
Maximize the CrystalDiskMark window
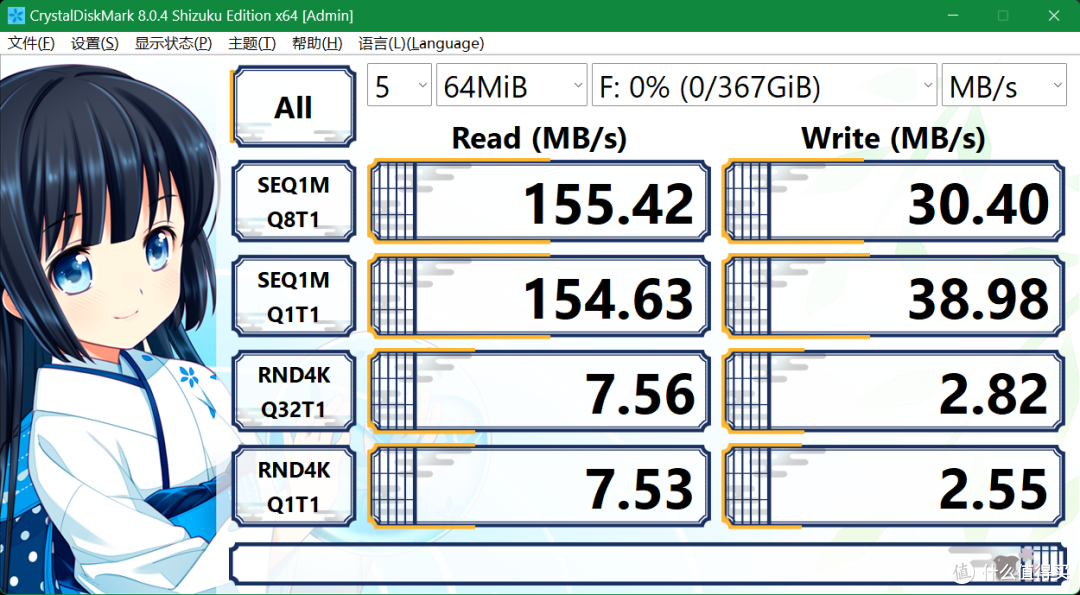pyautogui.click(x=1004, y=15)
